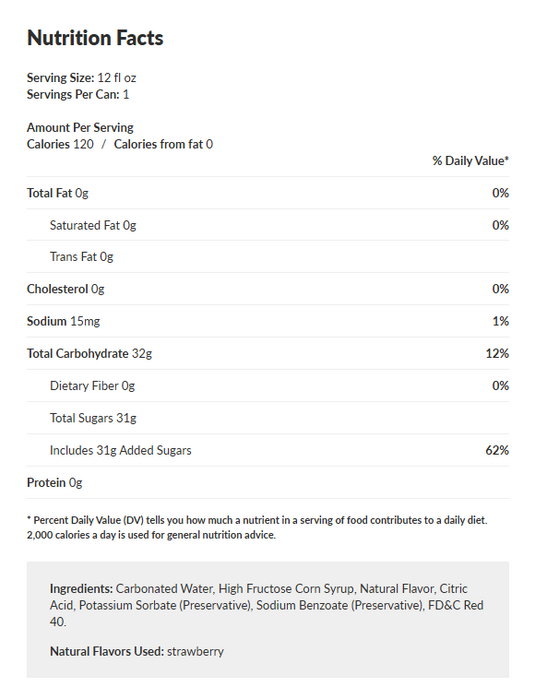Screen dimensions: 535x699
Task: Click the Percent Daily Value footnote text
Action: 257,527
